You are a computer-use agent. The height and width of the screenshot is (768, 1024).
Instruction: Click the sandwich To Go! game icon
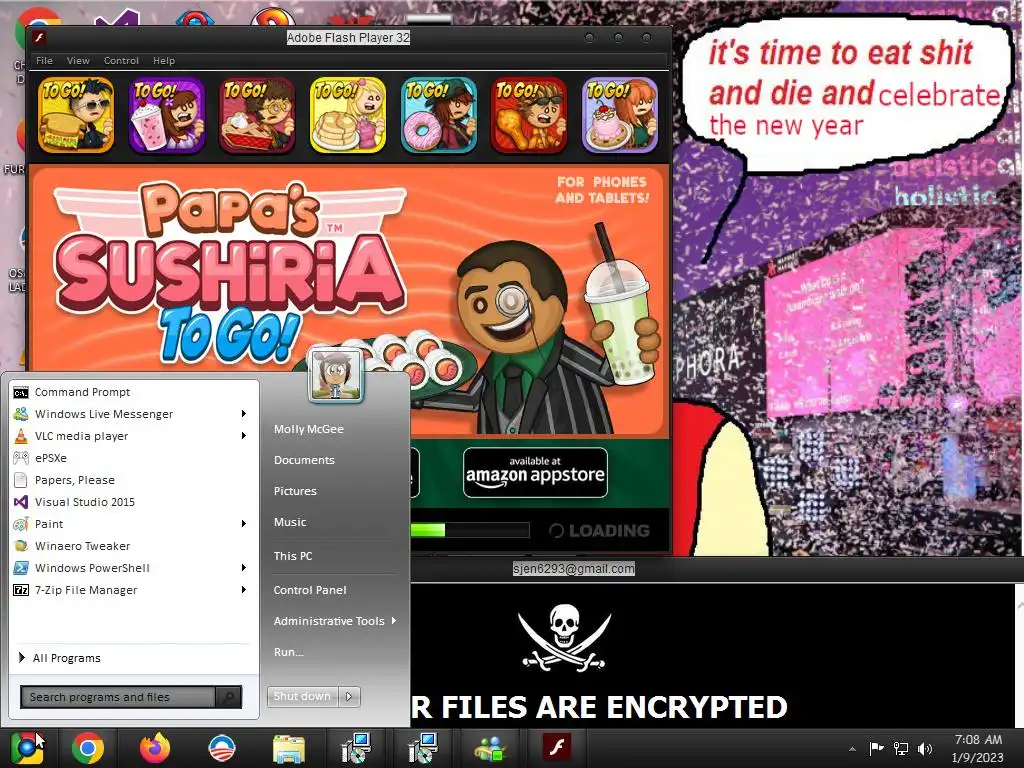point(76,115)
